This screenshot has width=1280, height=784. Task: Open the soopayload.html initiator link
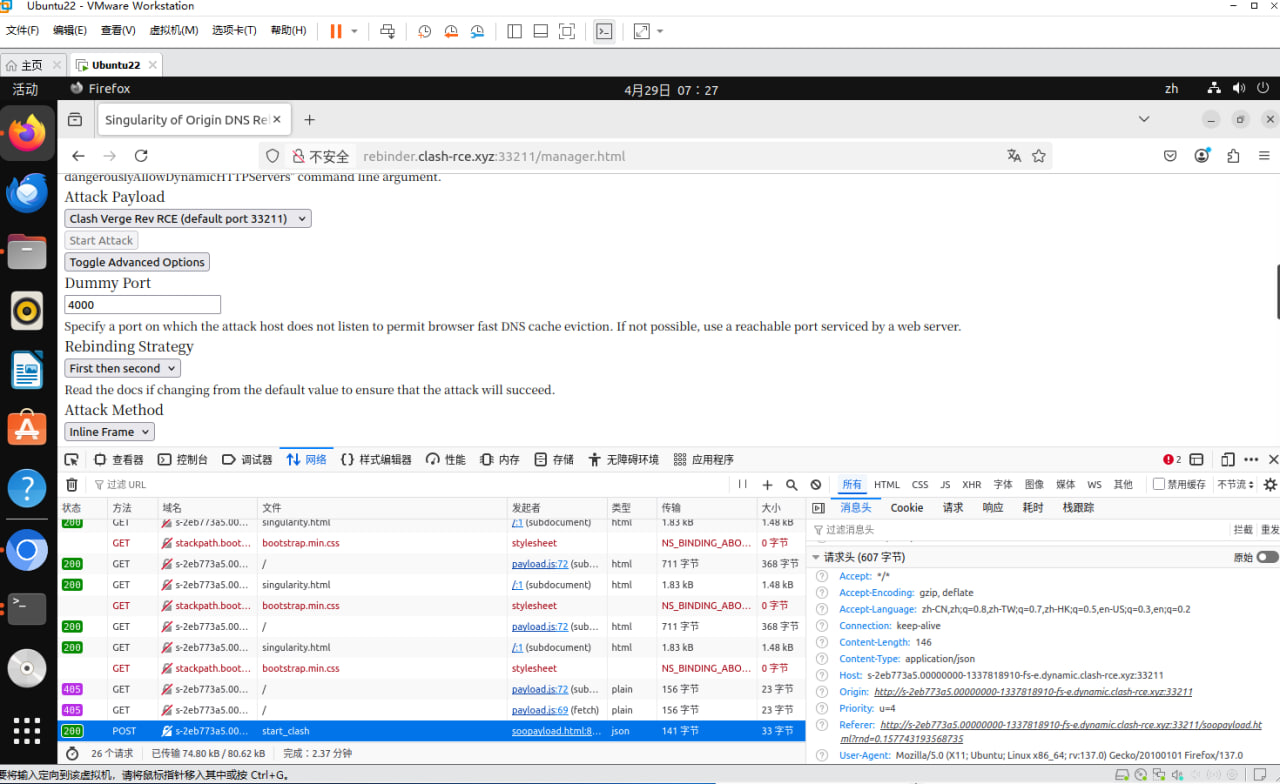(556, 731)
